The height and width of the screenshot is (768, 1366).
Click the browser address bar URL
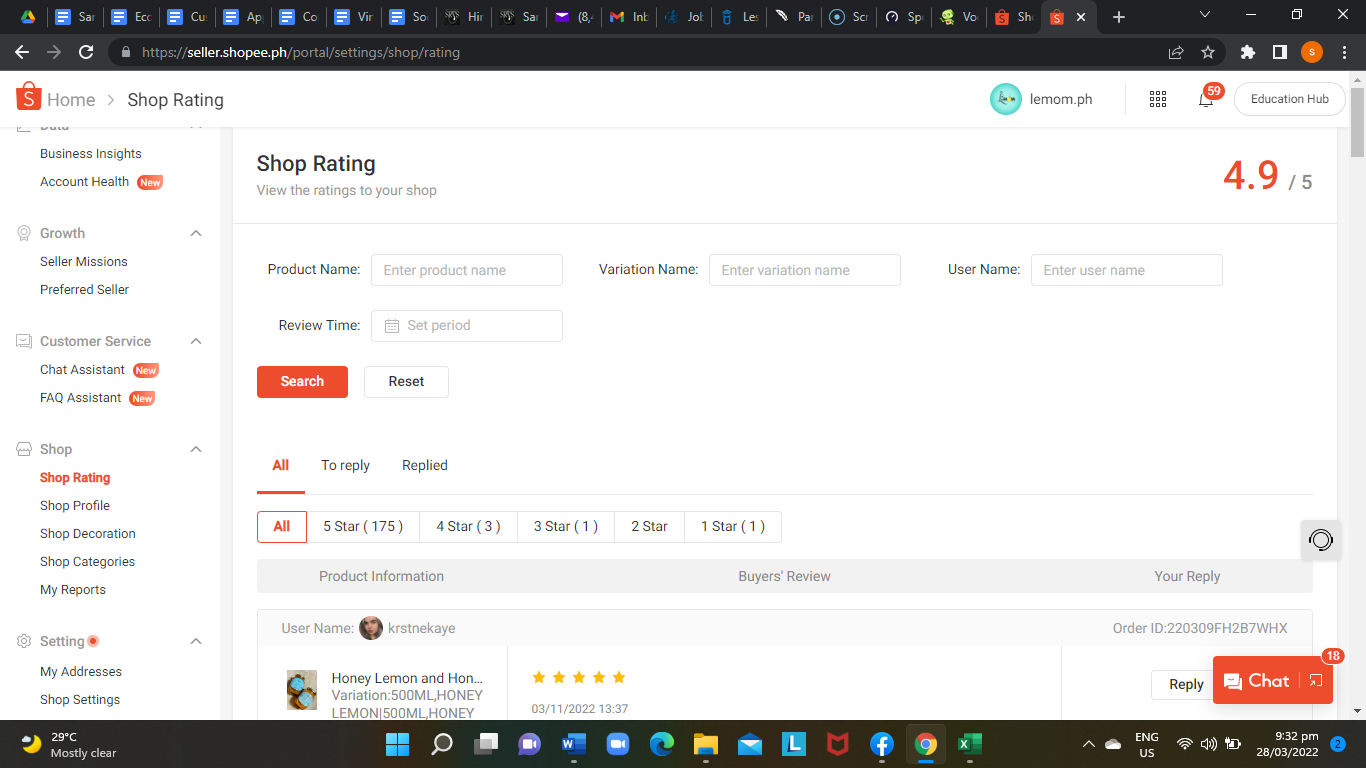click(301, 52)
